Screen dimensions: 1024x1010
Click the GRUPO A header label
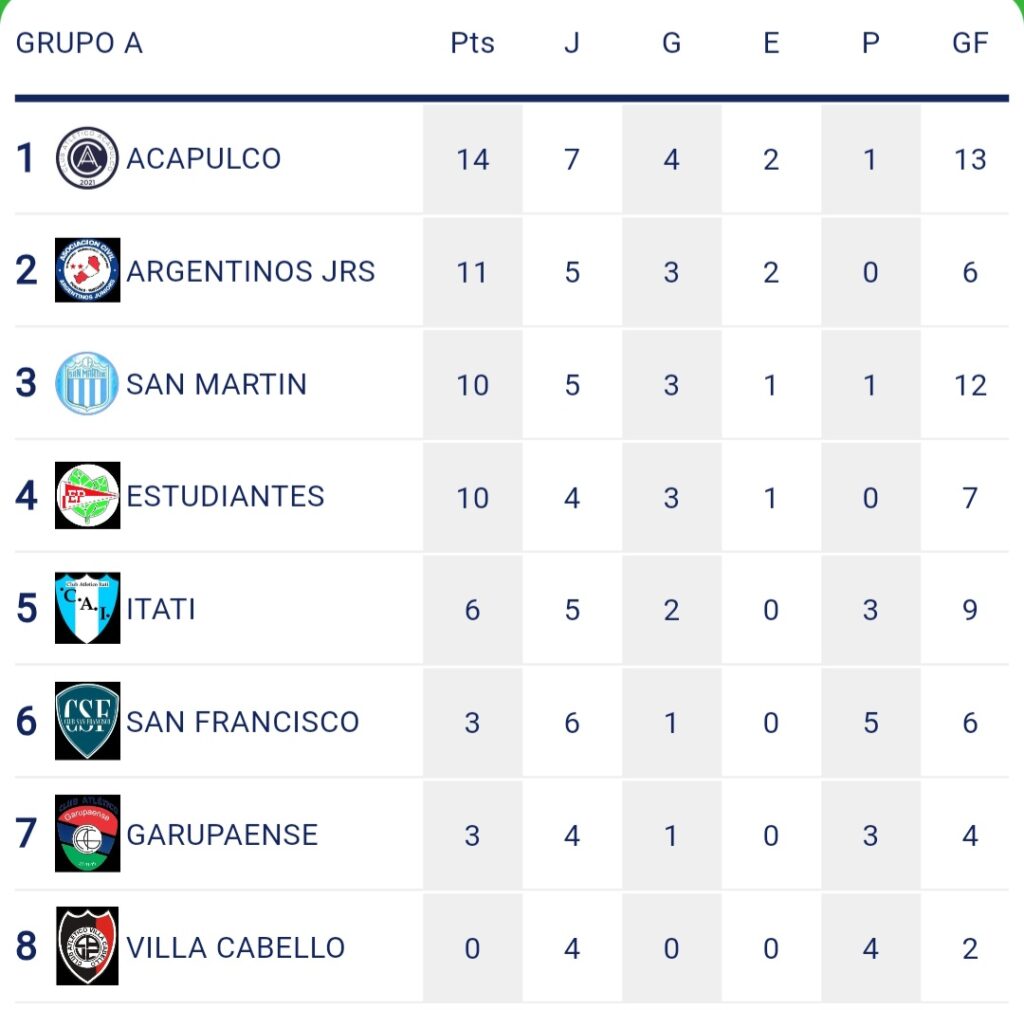[80, 43]
